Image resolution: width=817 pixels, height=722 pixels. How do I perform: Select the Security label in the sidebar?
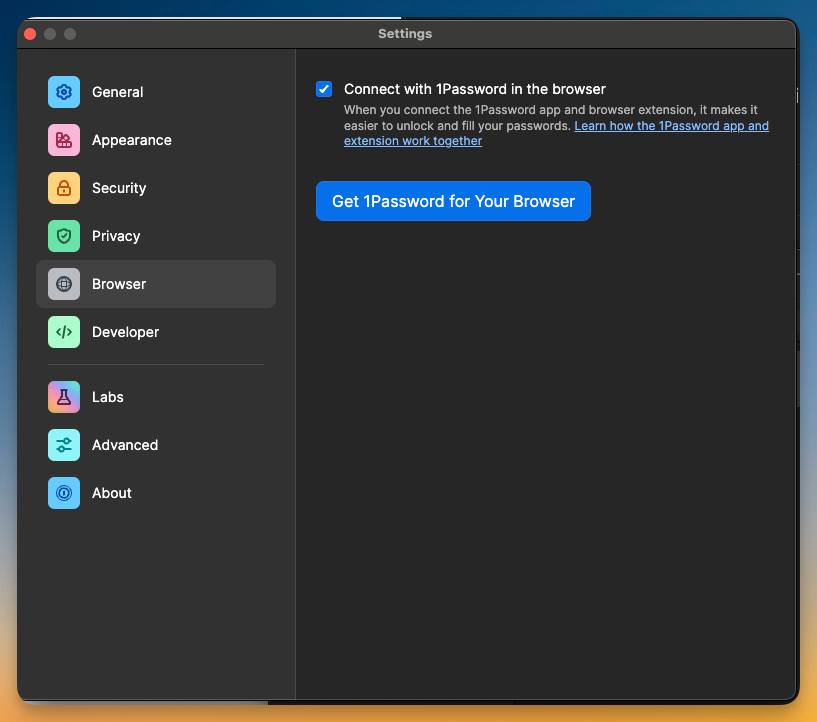[x=119, y=188]
